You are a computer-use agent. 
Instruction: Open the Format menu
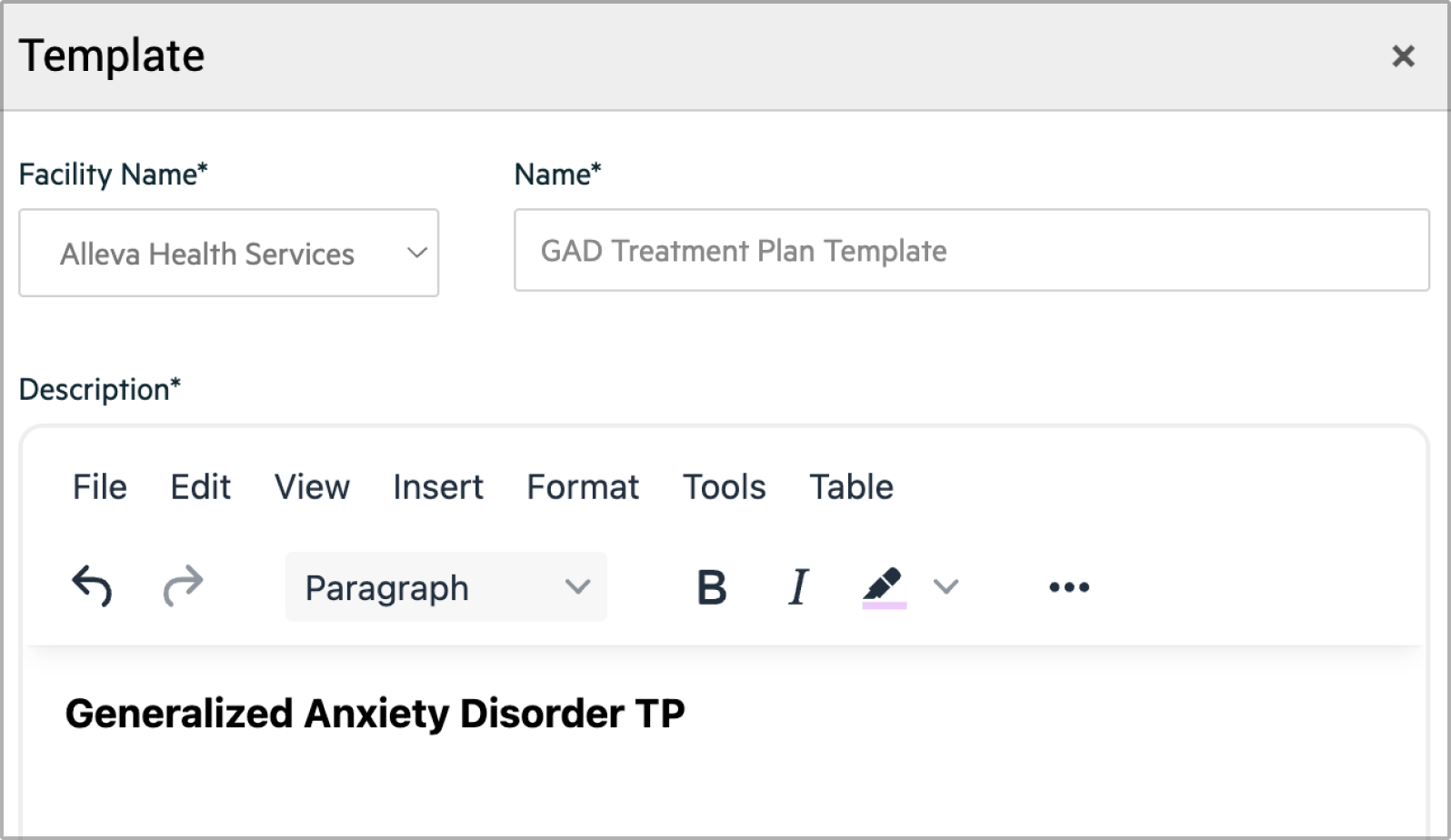click(x=583, y=487)
